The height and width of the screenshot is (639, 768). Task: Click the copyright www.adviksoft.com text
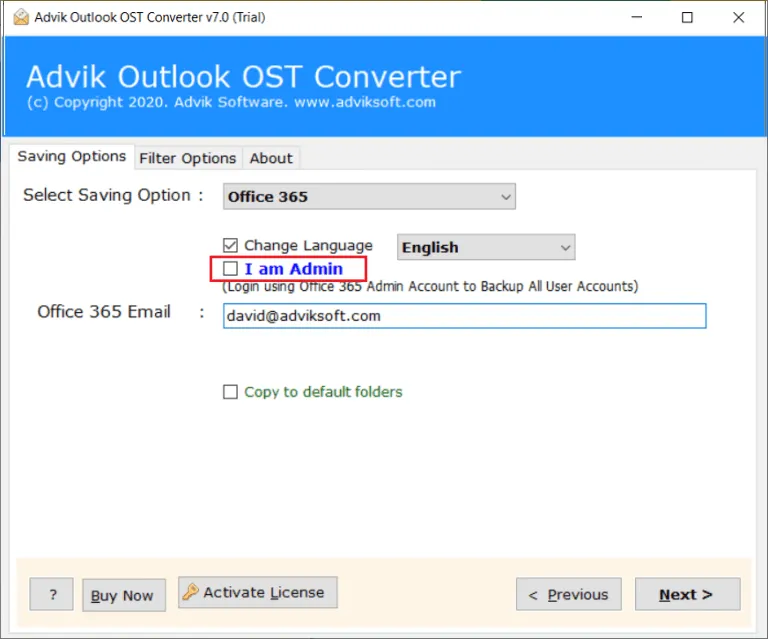click(x=231, y=102)
